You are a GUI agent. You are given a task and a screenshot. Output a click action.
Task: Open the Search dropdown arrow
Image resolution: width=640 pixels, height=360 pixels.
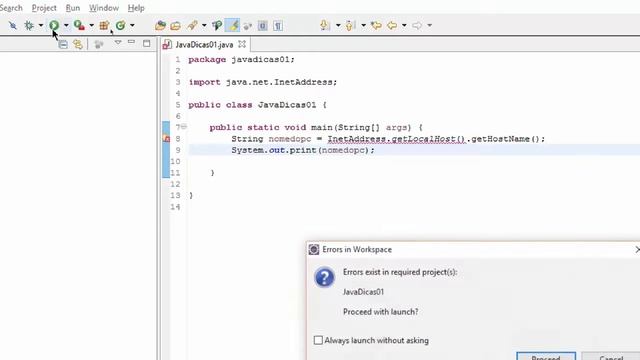tap(204, 25)
